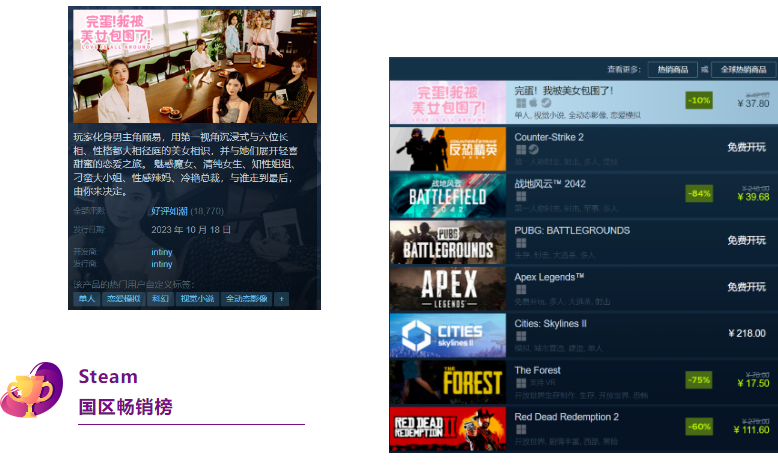Image resolution: width=778 pixels, height=469 pixels.
Task: Open The Forest thumbnail
Action: pos(448,382)
